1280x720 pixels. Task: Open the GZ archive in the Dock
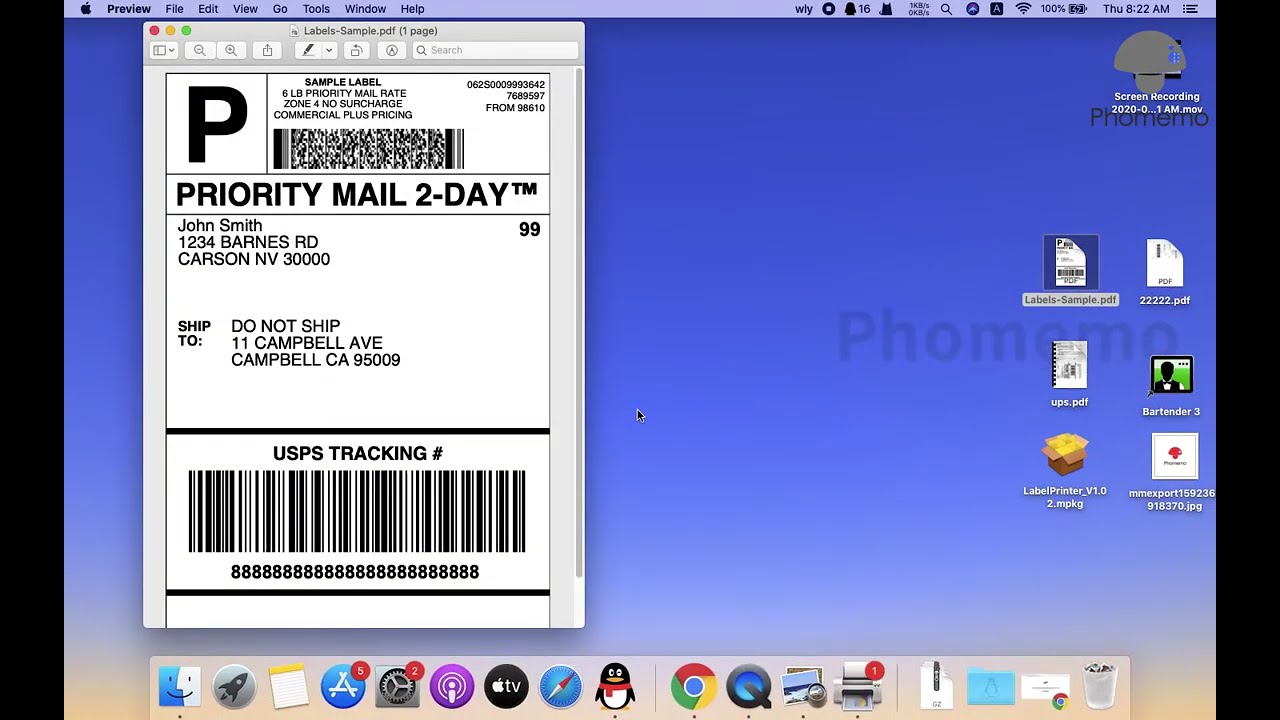[x=936, y=686]
